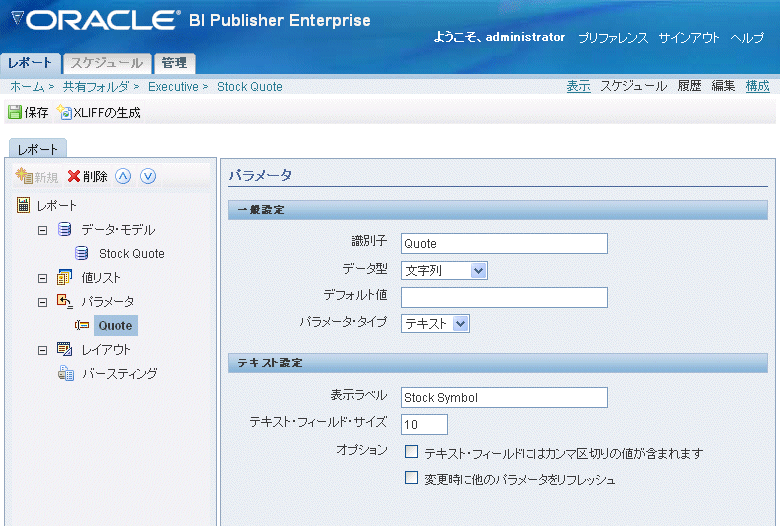Click the 削除 button label
The height and width of the screenshot is (526, 780).
tap(95, 176)
